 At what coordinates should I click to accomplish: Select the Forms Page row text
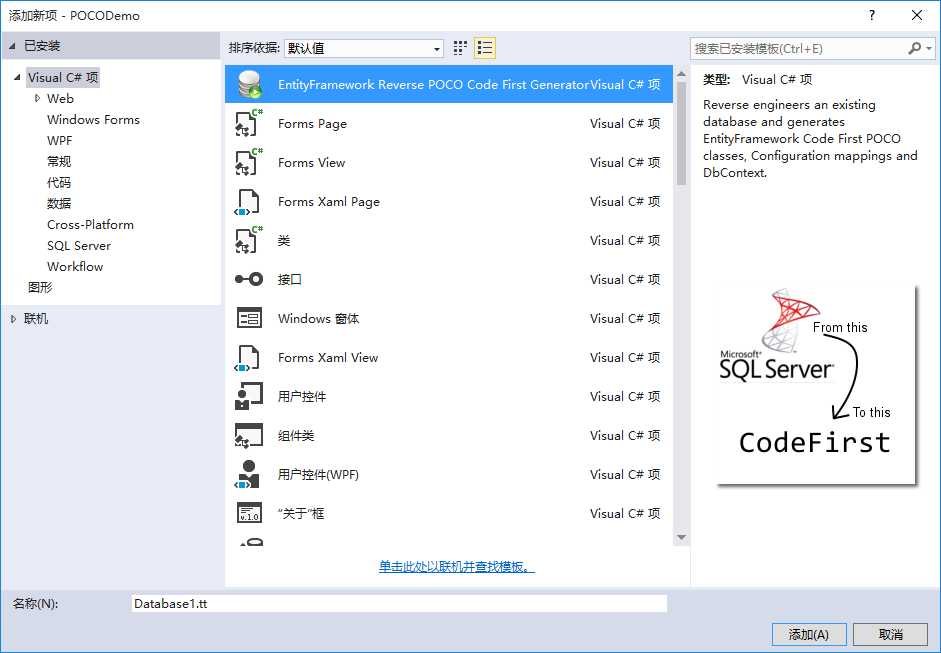click(x=312, y=124)
